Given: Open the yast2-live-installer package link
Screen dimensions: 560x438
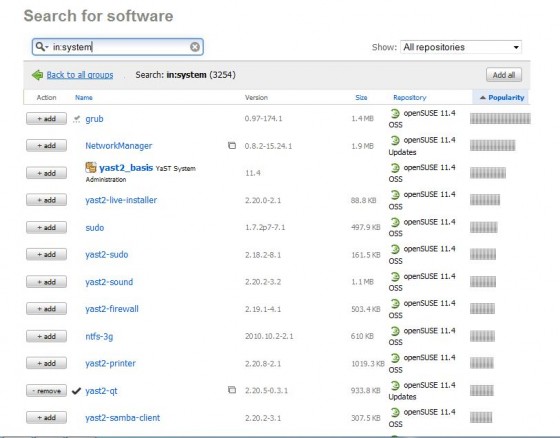Looking at the screenshot, I should 121,200.
